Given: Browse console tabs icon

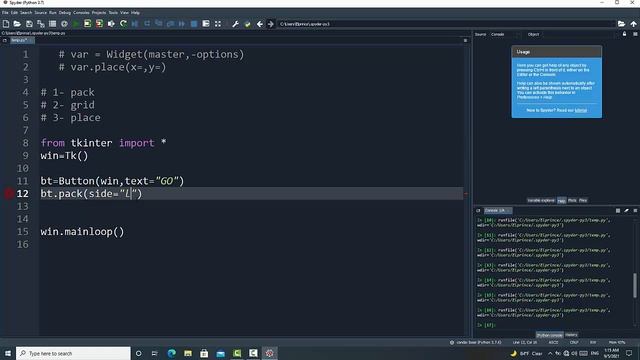Looking at the screenshot, I should (x=478, y=211).
